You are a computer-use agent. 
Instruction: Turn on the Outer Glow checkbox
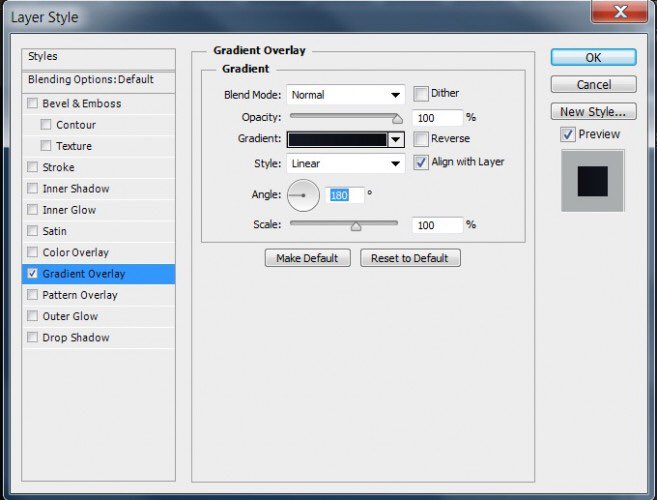32,316
